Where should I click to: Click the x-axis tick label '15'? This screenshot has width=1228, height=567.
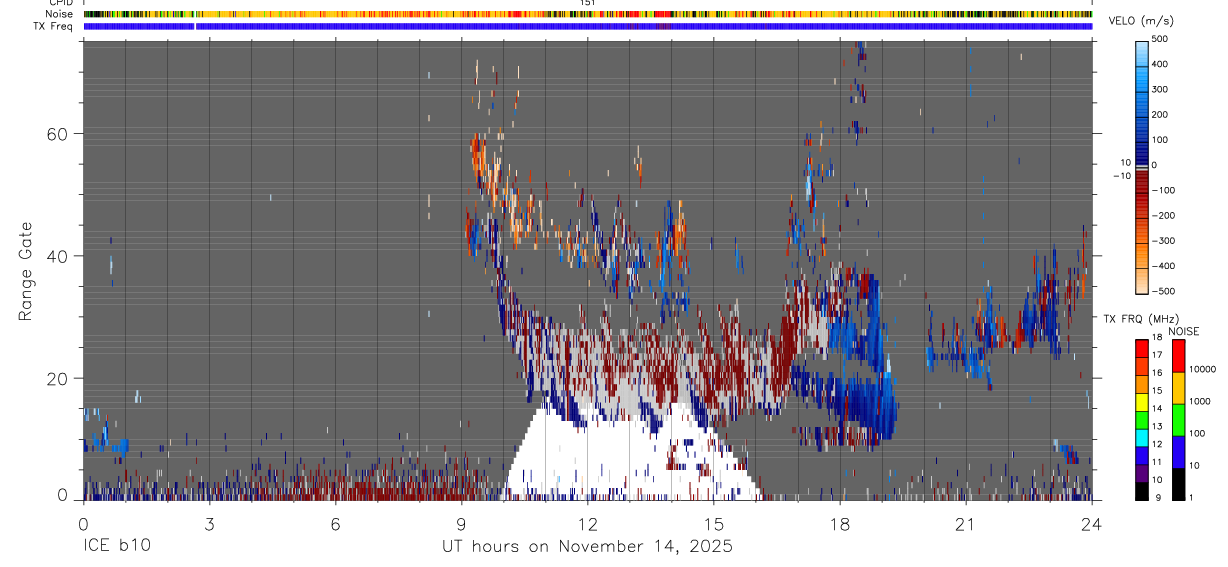(x=713, y=523)
